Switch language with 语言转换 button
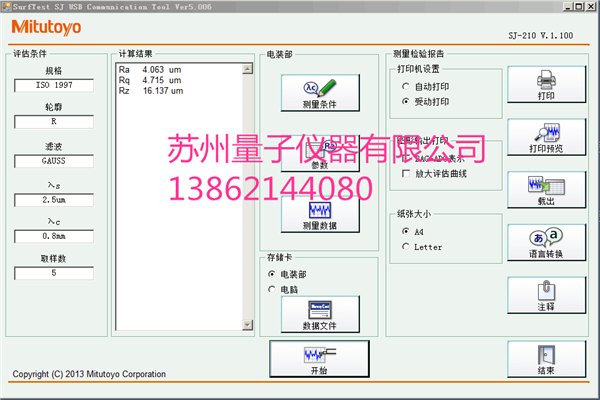This screenshot has width=600, height=400. [546, 243]
